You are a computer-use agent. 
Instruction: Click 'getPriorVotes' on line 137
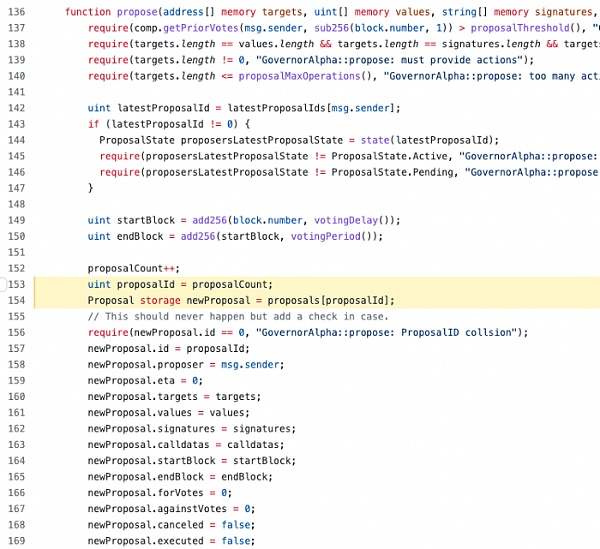[x=201, y=28]
